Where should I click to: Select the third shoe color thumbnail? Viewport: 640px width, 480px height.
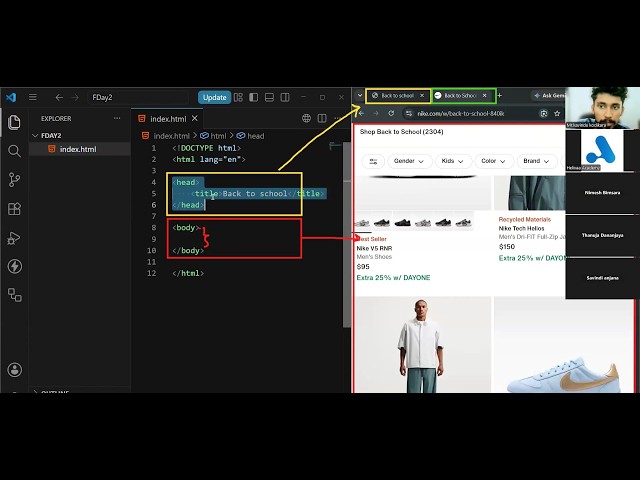(x=402, y=222)
